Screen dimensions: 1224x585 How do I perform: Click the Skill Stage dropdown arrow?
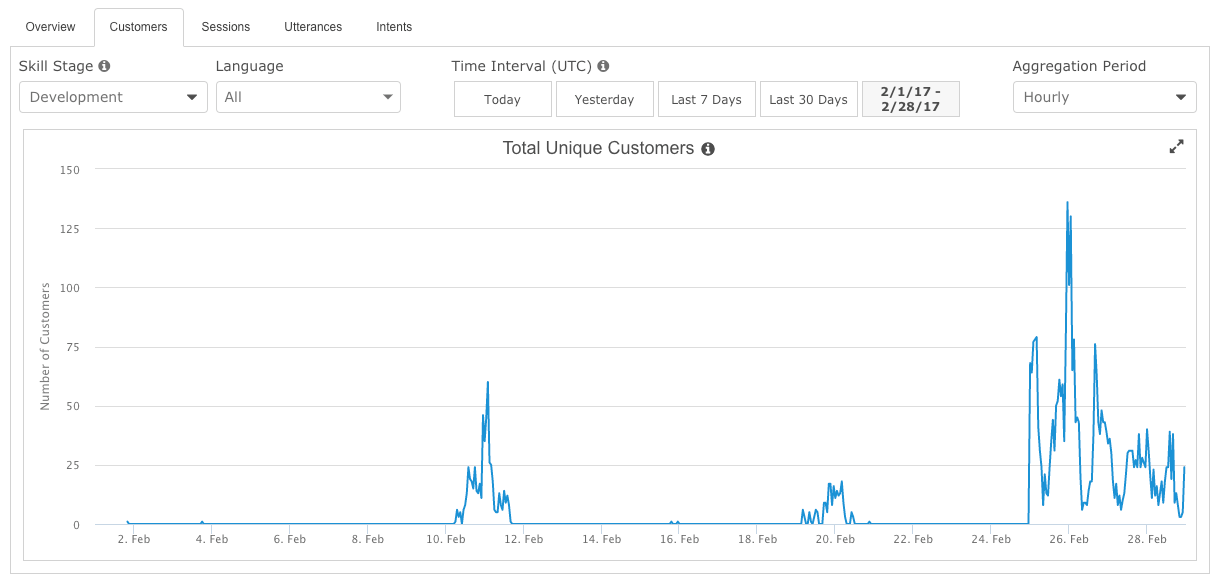(194, 97)
